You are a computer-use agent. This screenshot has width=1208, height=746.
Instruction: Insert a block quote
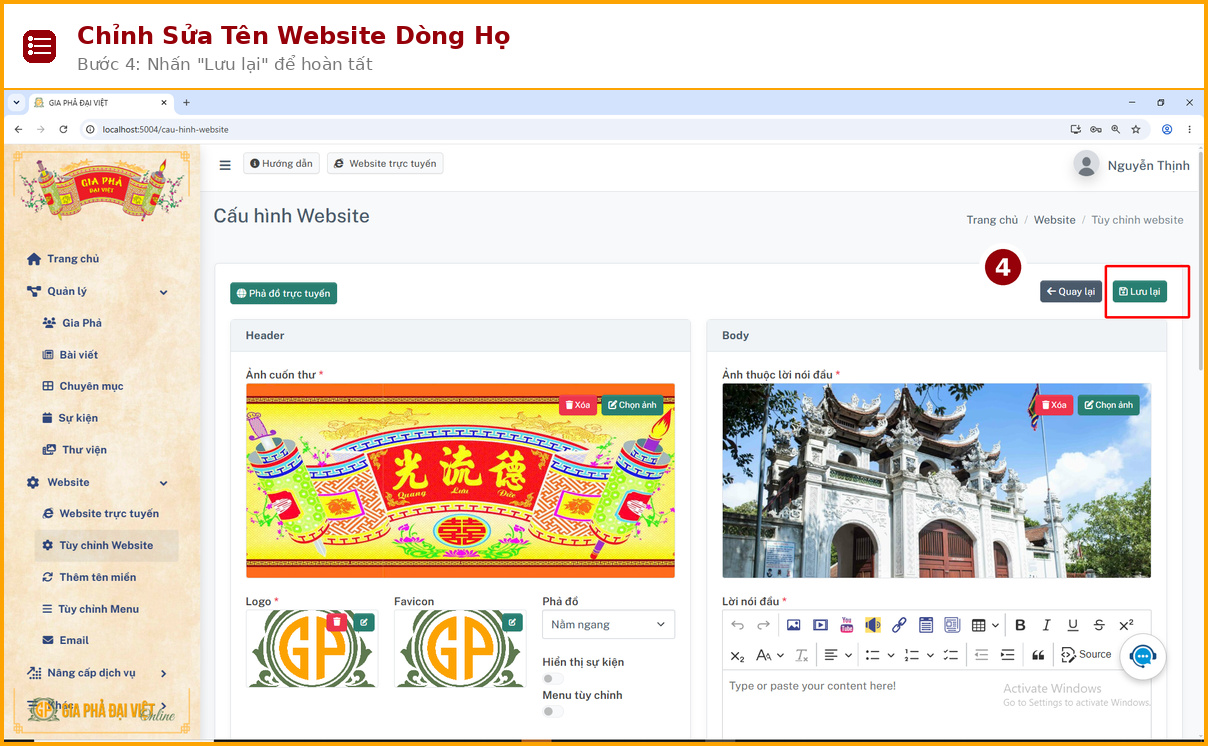pyautogui.click(x=1038, y=655)
